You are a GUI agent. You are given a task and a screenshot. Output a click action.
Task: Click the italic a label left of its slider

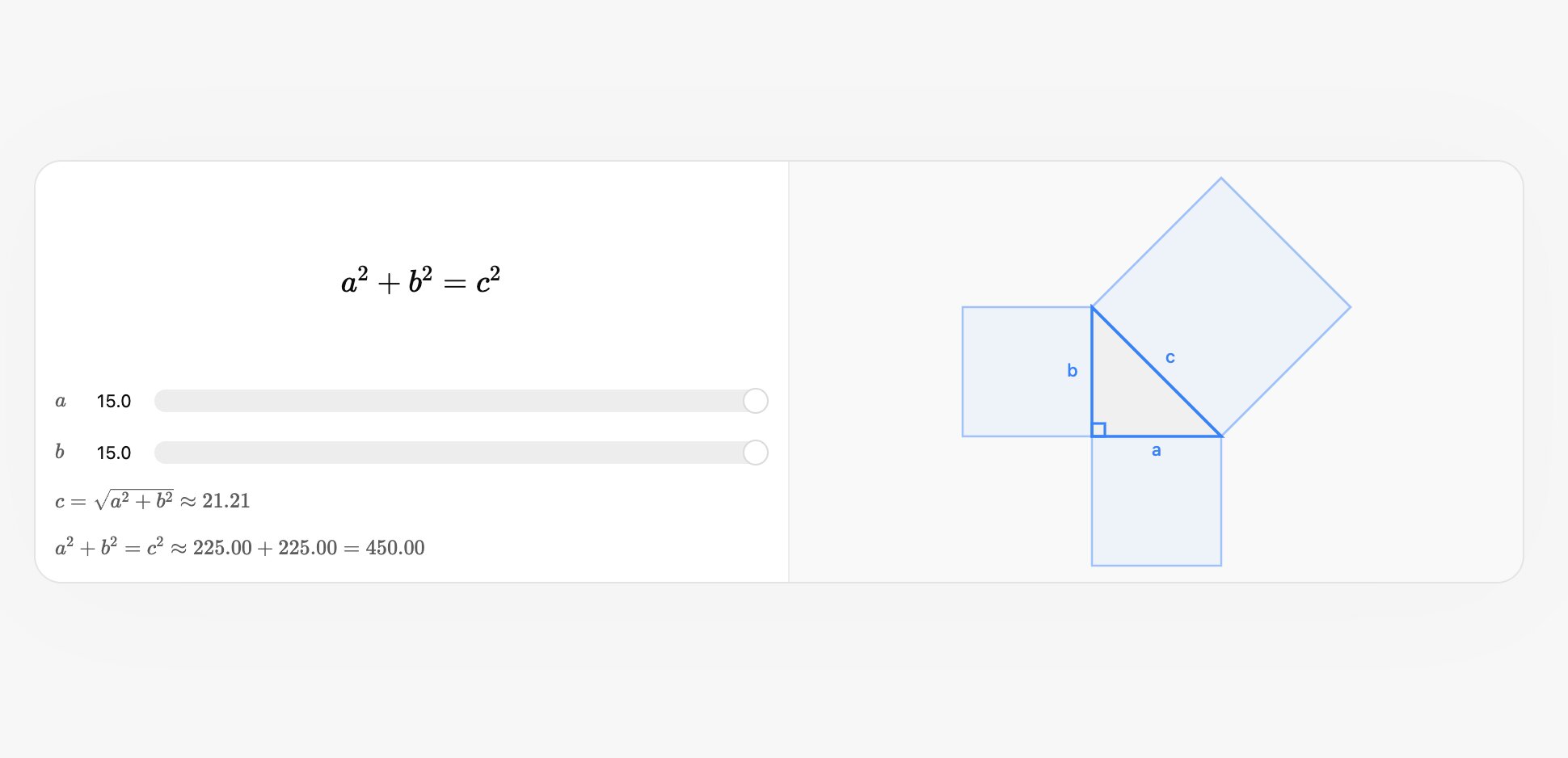click(x=61, y=402)
